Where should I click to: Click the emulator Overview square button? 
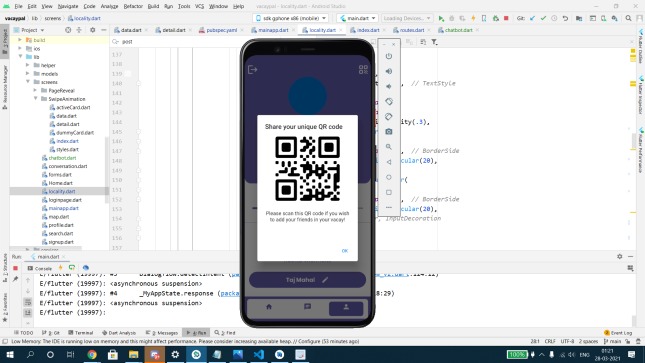[x=389, y=192]
